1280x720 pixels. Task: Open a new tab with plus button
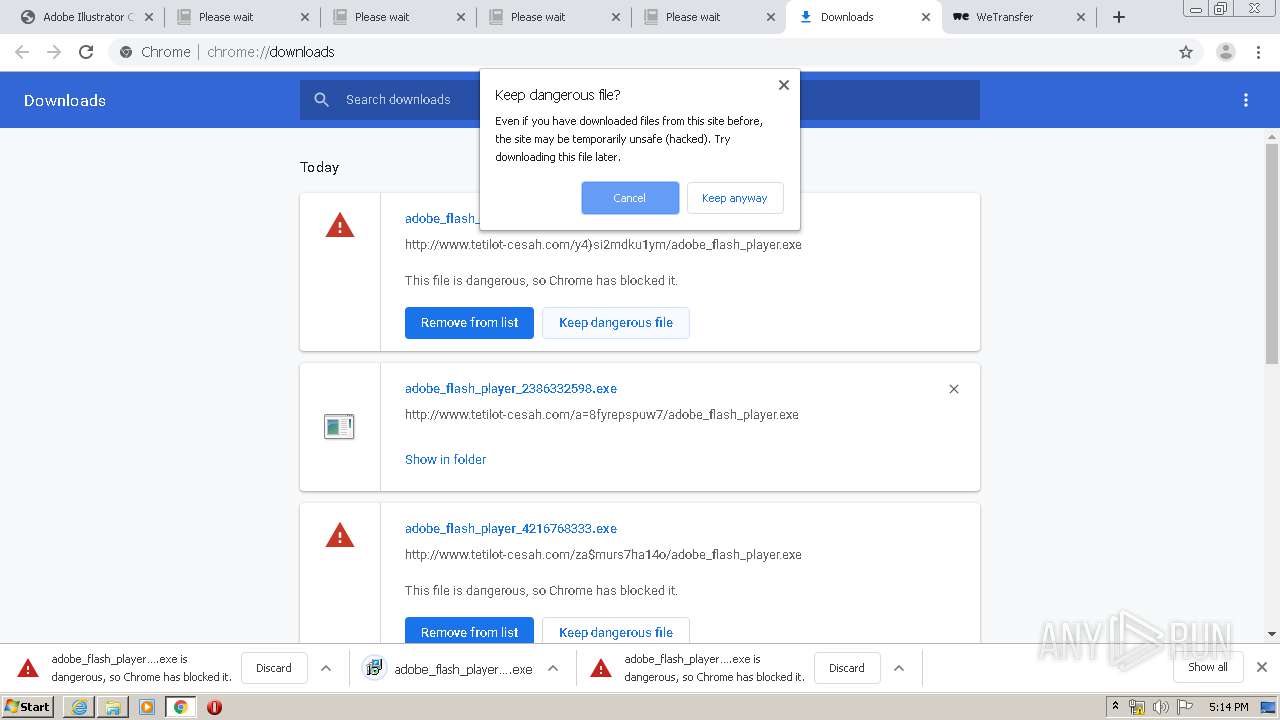(1119, 17)
